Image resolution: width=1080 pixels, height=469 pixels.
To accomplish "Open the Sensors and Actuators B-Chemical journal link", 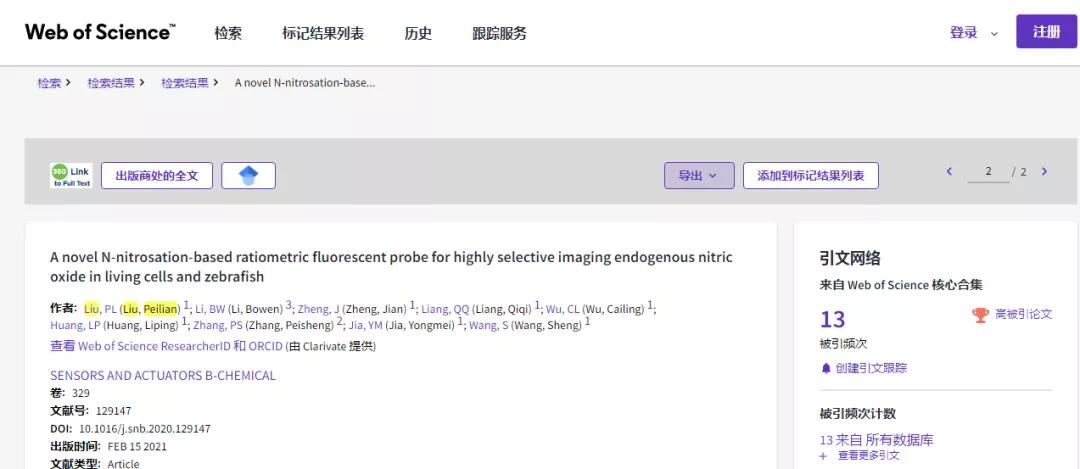I will click(163, 376).
